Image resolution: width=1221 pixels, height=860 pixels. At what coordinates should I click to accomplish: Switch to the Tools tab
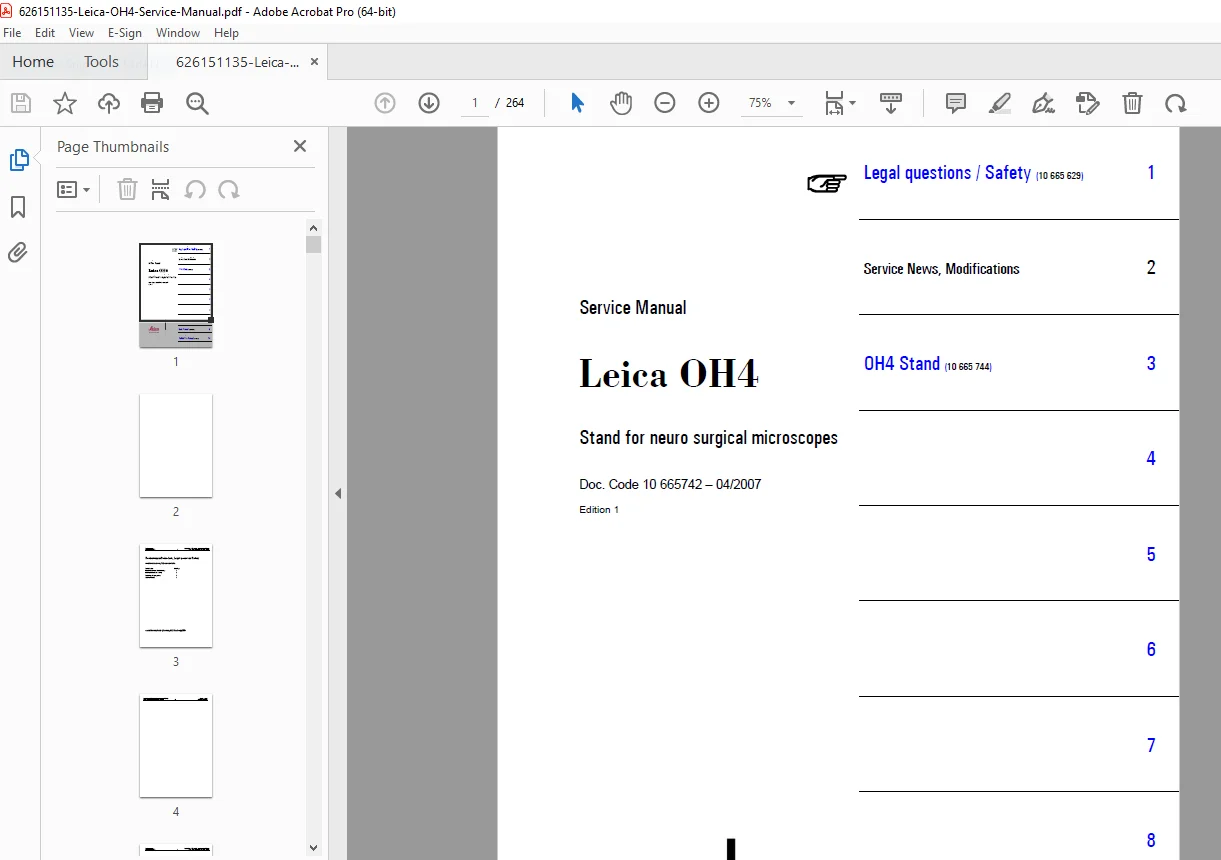tap(101, 61)
